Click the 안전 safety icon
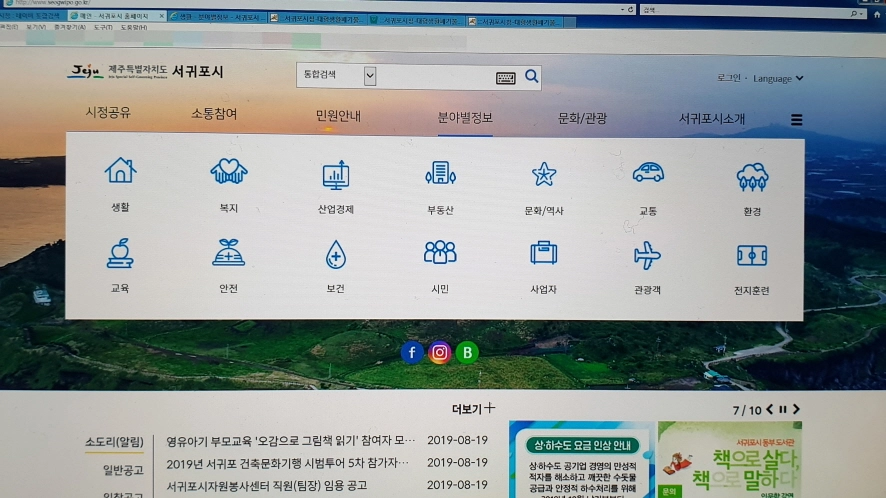 [228, 252]
